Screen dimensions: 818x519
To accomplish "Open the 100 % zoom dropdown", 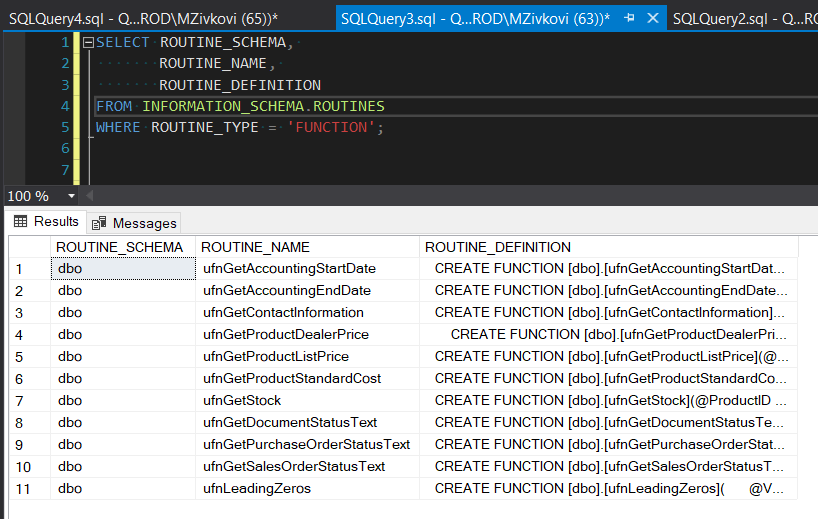I will click(71, 196).
